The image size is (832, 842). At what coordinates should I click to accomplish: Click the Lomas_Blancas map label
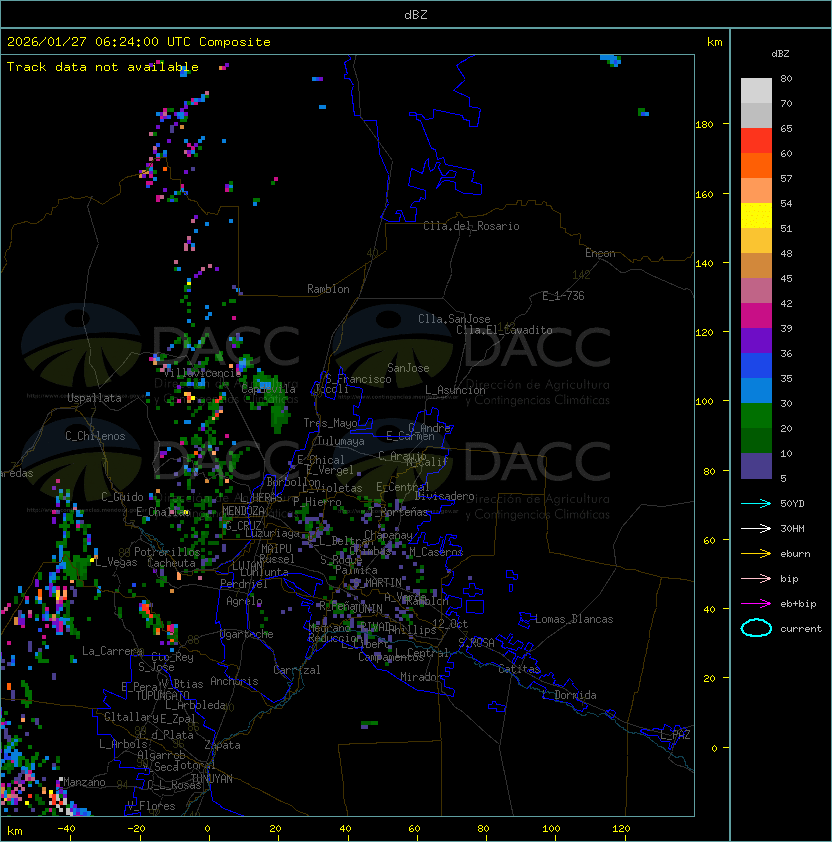pos(574,619)
